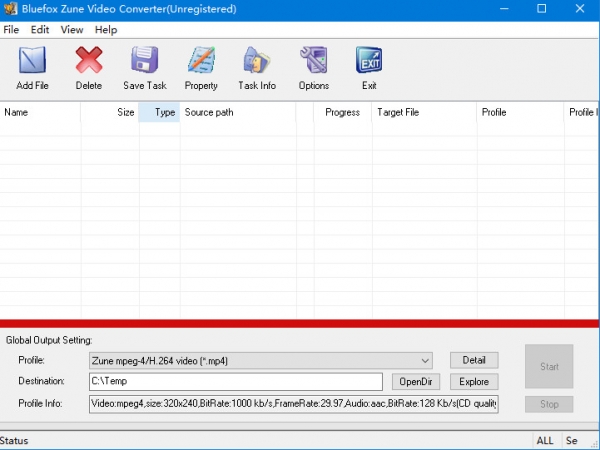600x450 pixels.
Task: Click the Detail button
Action: click(474, 360)
